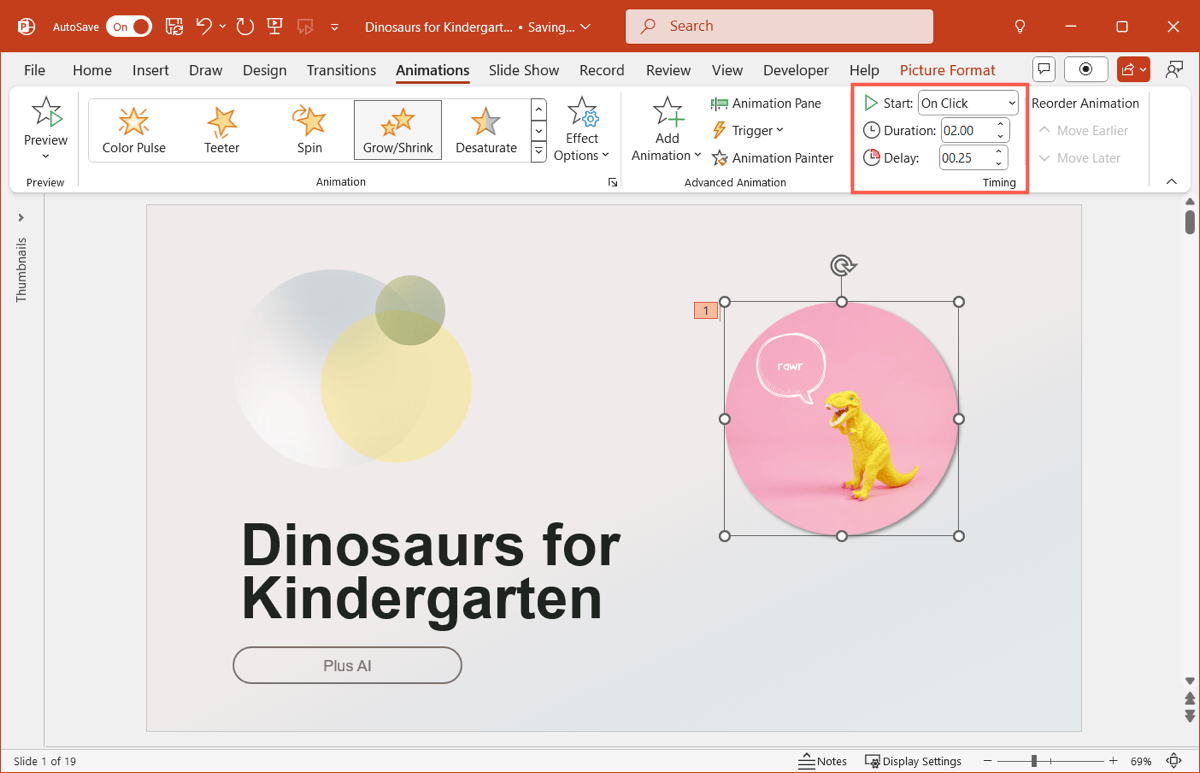Open the Animation group dialog launcher
Screen dimensions: 1200x773
[612, 183]
